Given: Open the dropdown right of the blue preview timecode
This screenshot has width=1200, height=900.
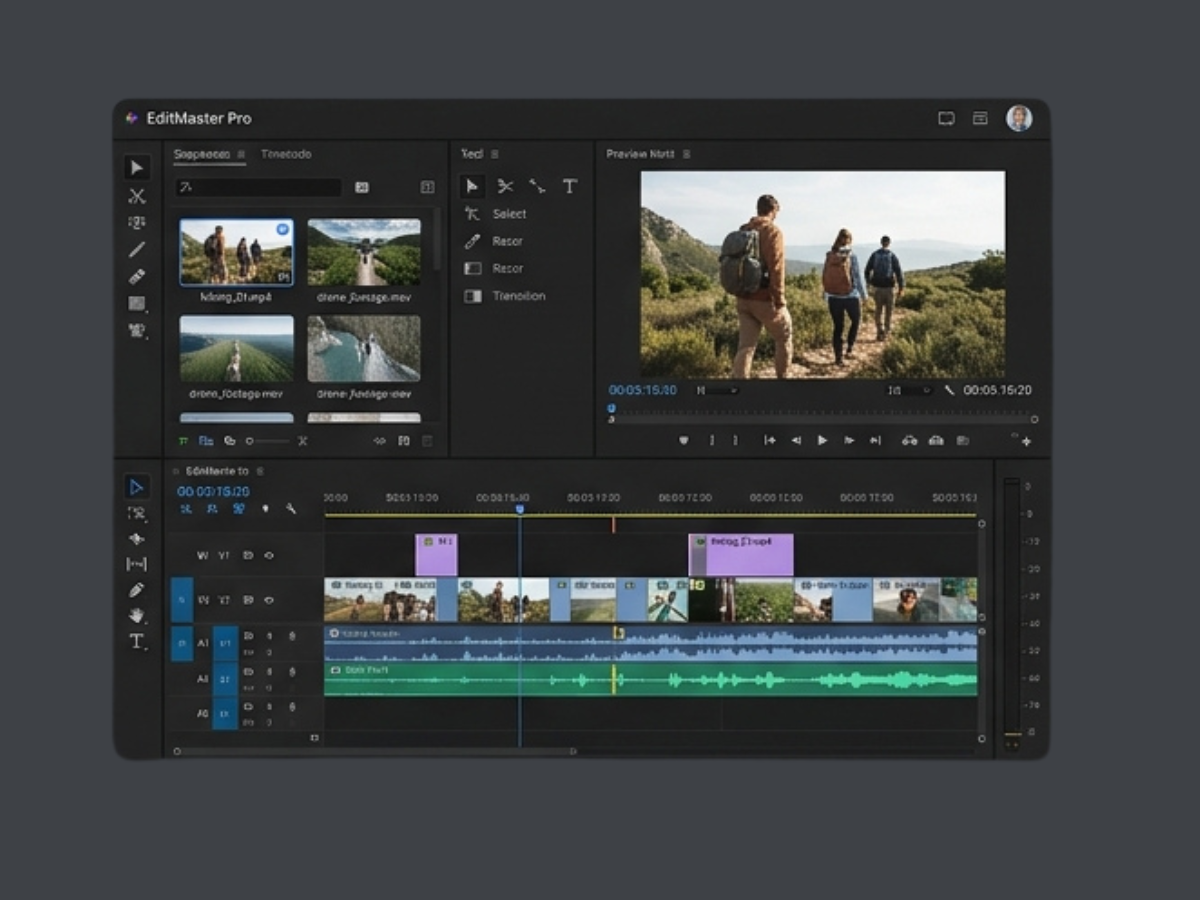Looking at the screenshot, I should (x=718, y=391).
